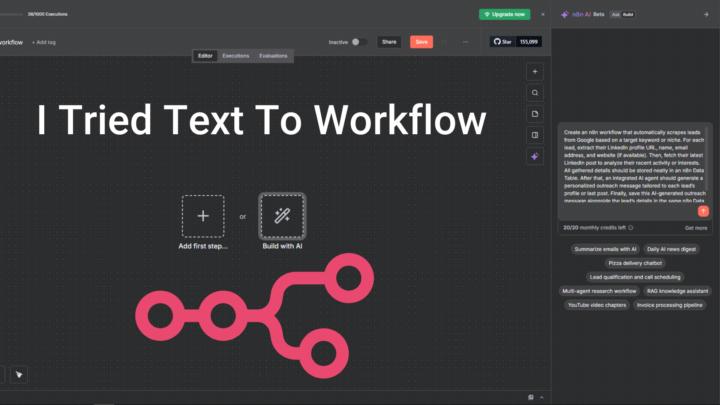
Task: Click the prompt text area scrollbar
Action: coord(706,156)
